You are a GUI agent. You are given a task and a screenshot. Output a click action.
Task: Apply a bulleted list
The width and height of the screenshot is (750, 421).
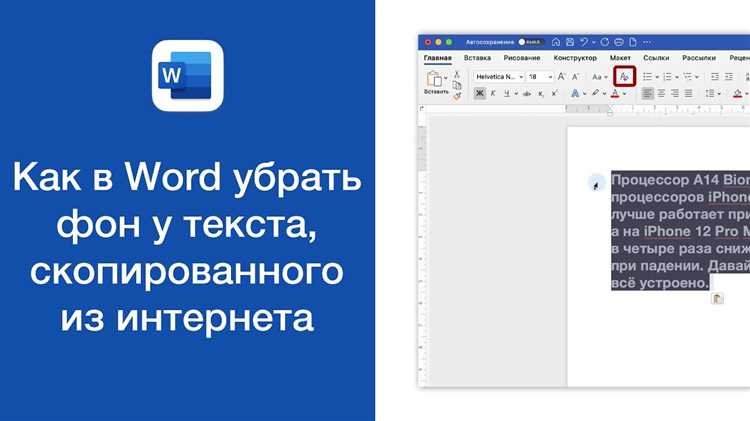[x=647, y=77]
